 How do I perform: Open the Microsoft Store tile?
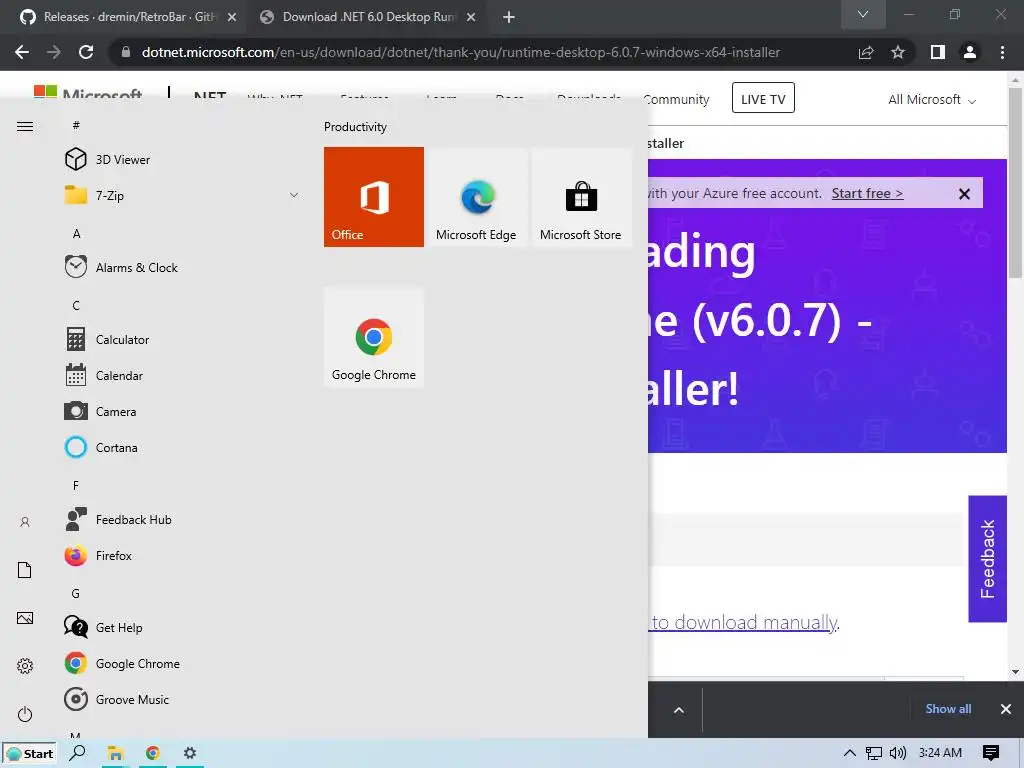point(581,197)
